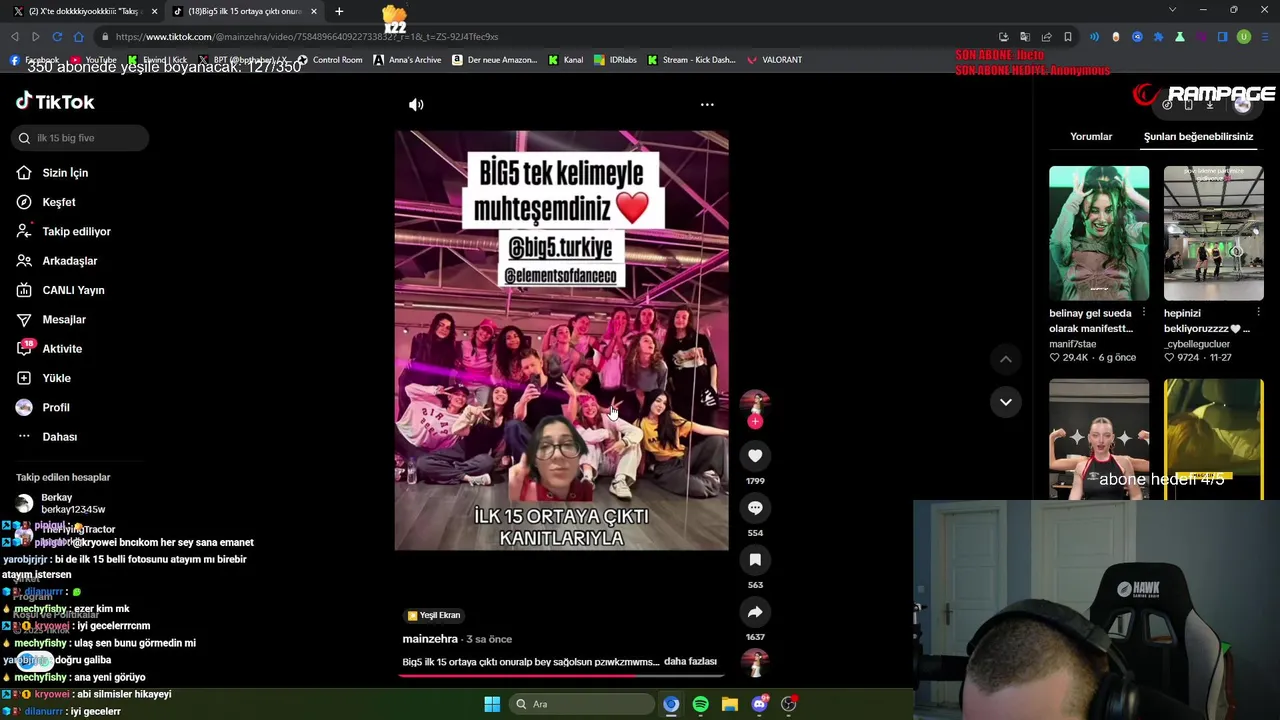Screen dimensions: 1280x720
Task: Open Mesajlar inbox
Action: (64, 319)
